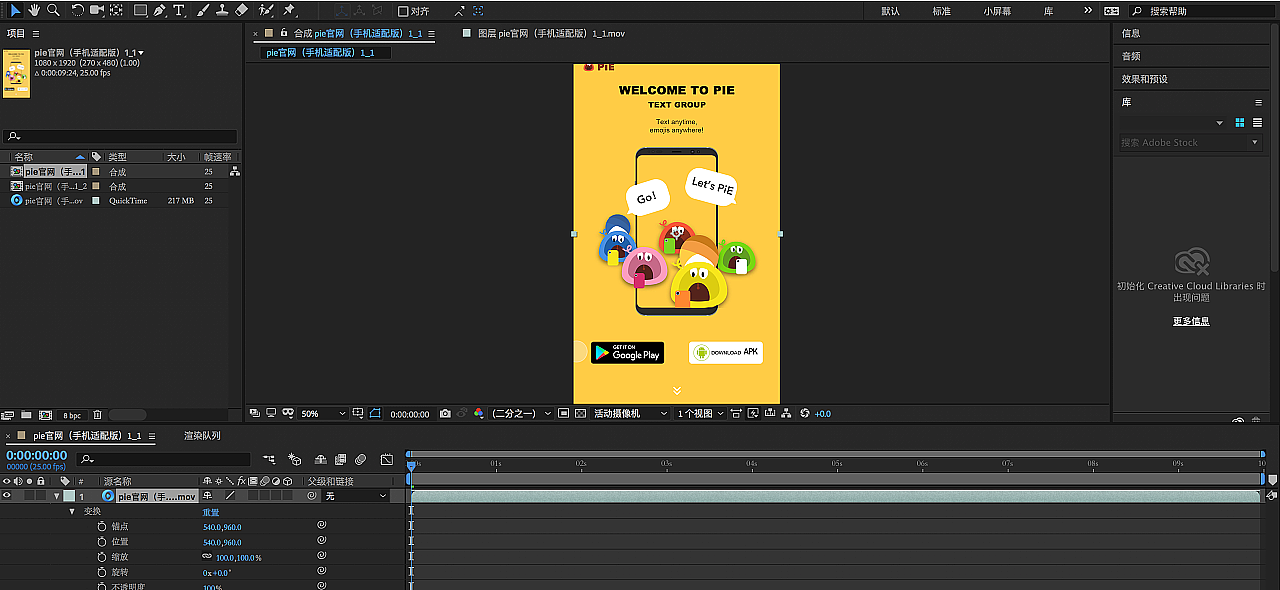Toggle stopwatch for 旋转 property

(x=101, y=572)
